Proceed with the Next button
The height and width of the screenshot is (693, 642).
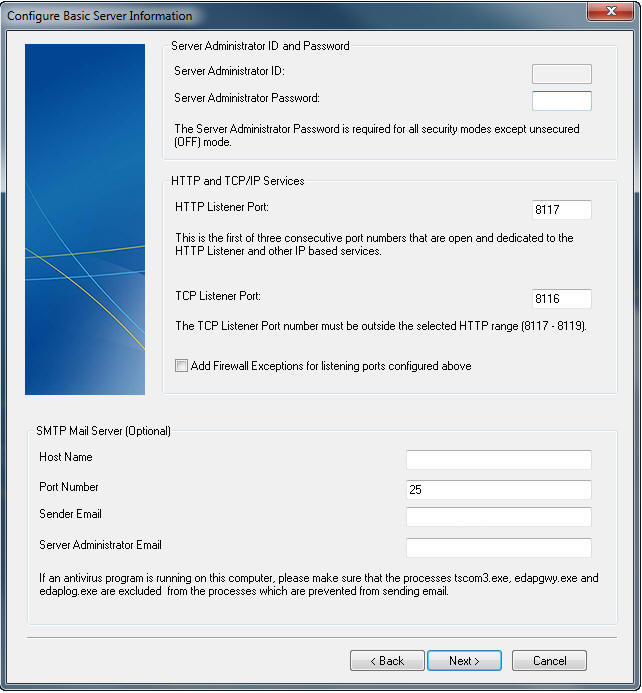pos(464,660)
